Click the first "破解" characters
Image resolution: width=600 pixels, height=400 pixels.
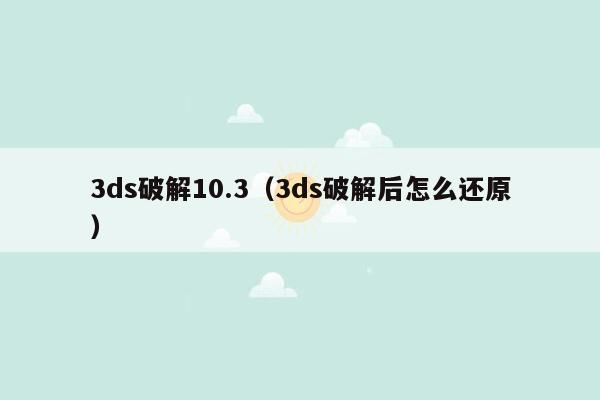point(165,189)
